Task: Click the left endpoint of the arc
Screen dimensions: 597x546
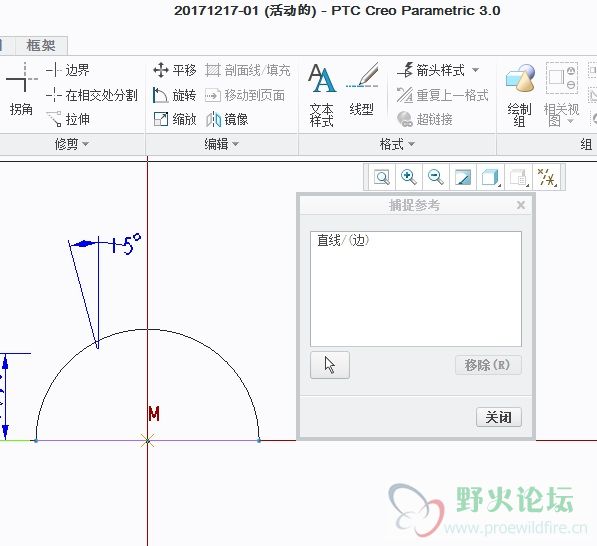Action: tap(36, 441)
